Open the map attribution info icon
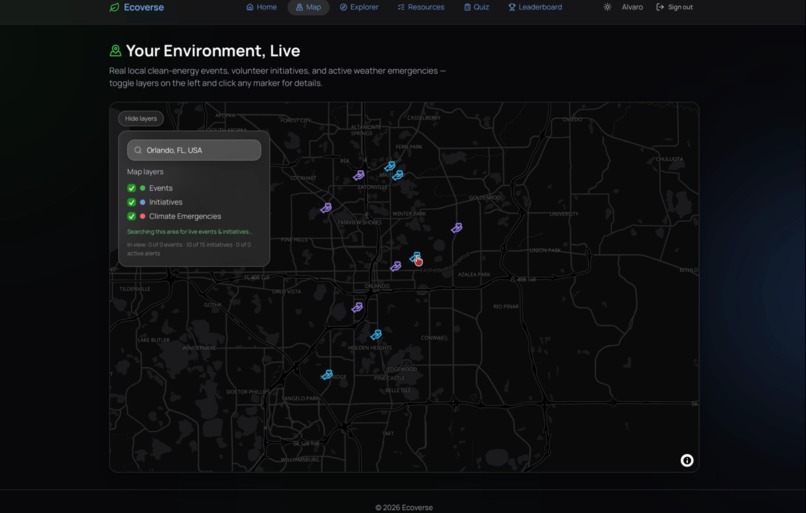Viewport: 806px width, 513px height. coord(687,460)
